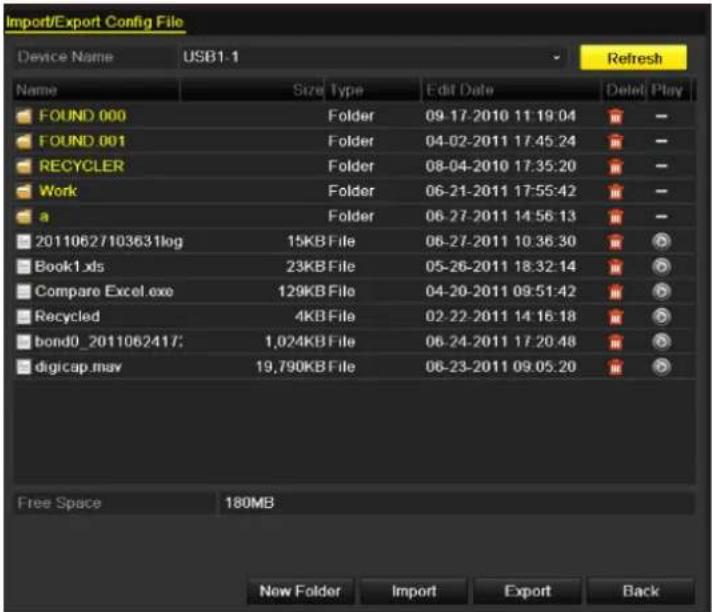Click the FOUND.000 folder icon

coord(24,116)
